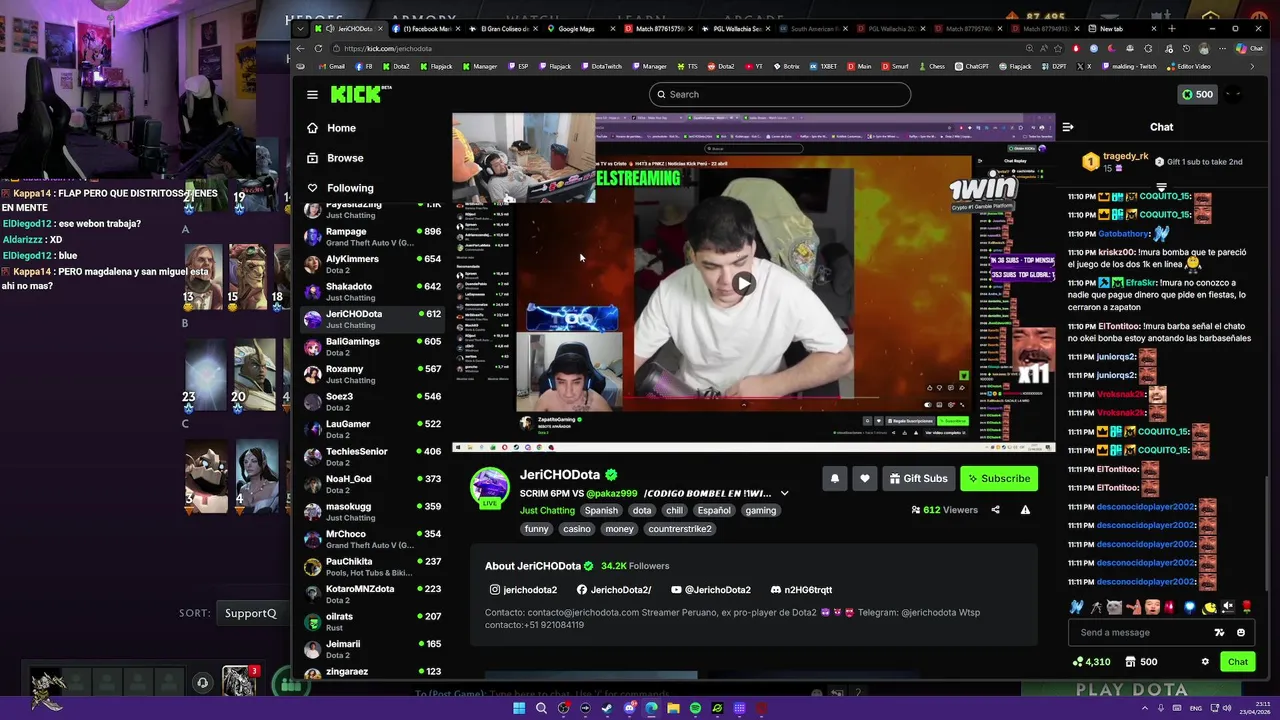
Task: Click the stream play button overlay
Action: point(743,283)
